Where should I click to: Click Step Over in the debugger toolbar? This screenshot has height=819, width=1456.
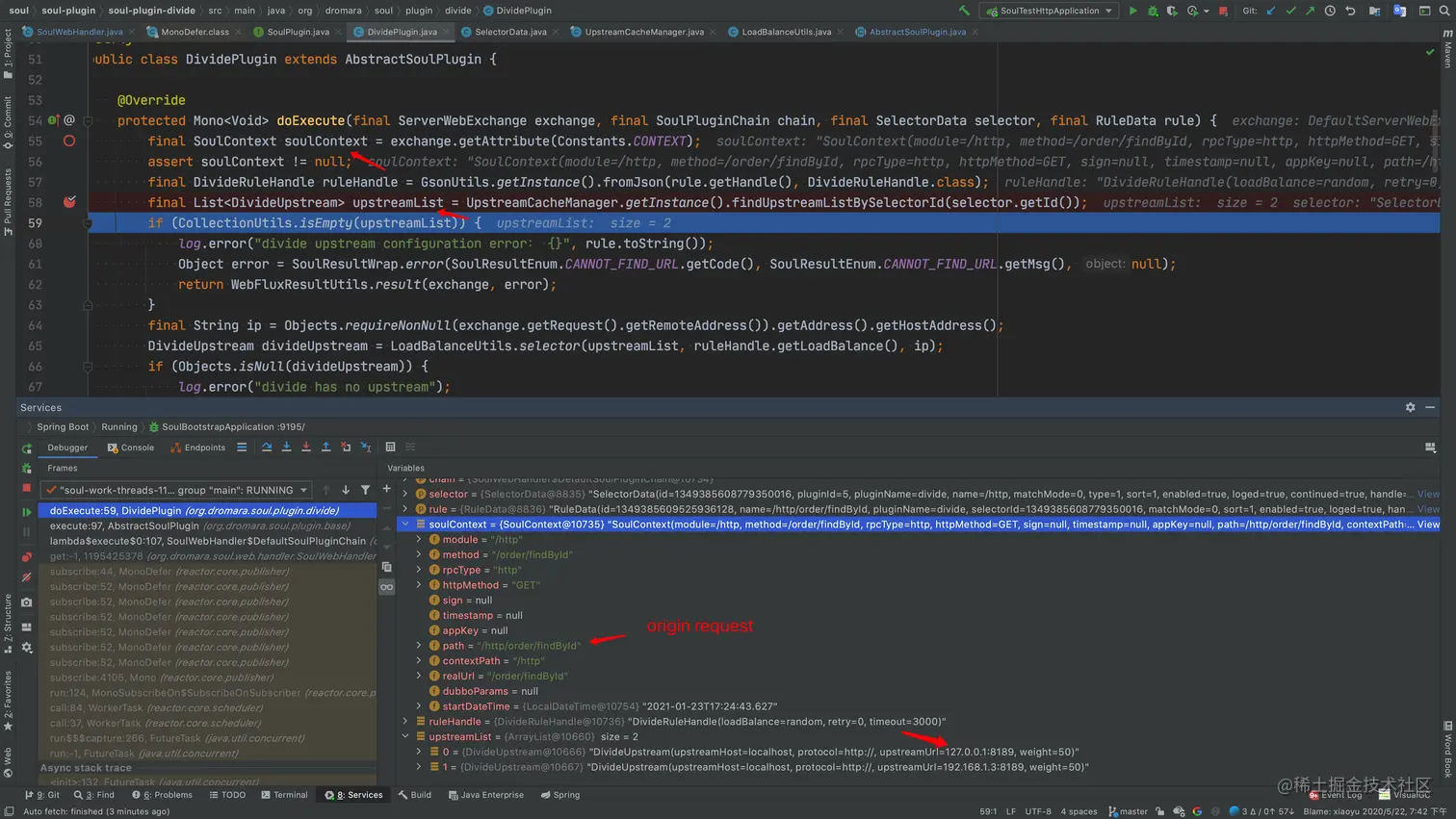267,448
